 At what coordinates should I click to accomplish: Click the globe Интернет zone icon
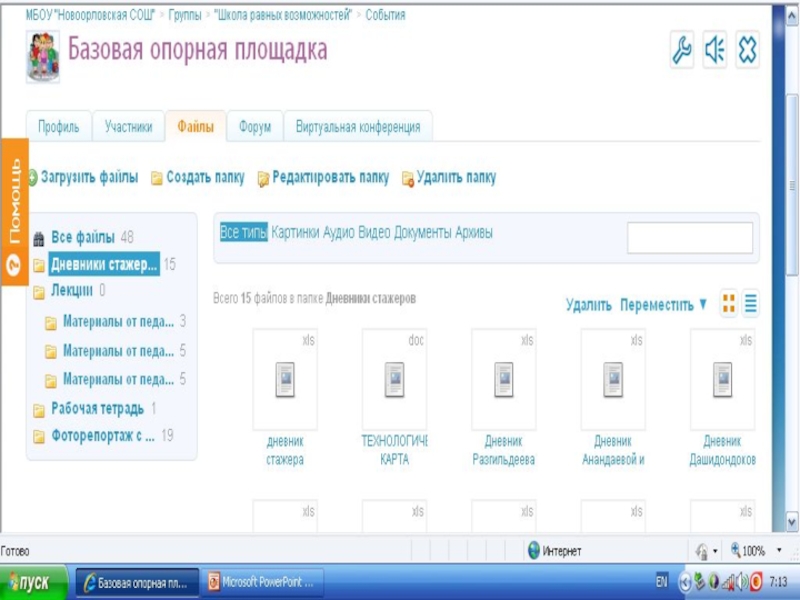tap(534, 551)
